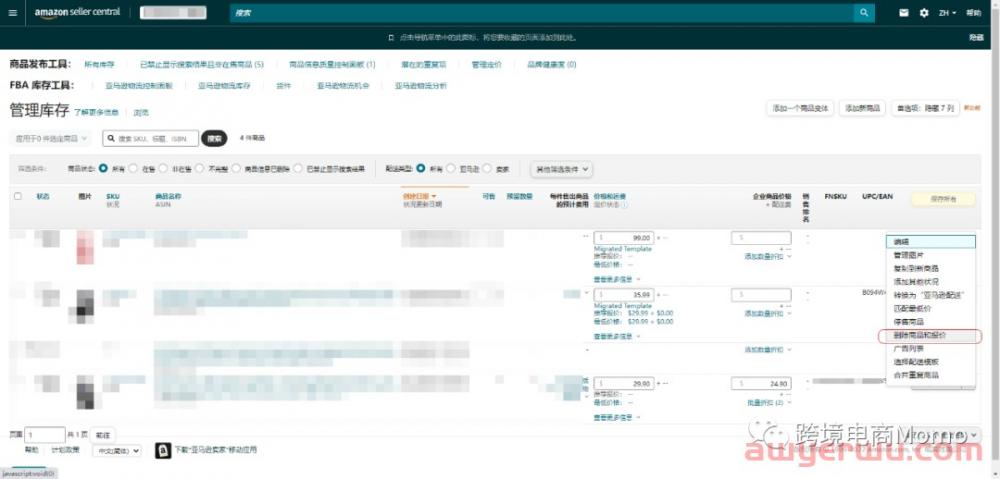The width and height of the screenshot is (1000, 479).
Task: Click the dark 搜索 button
Action: click(214, 138)
